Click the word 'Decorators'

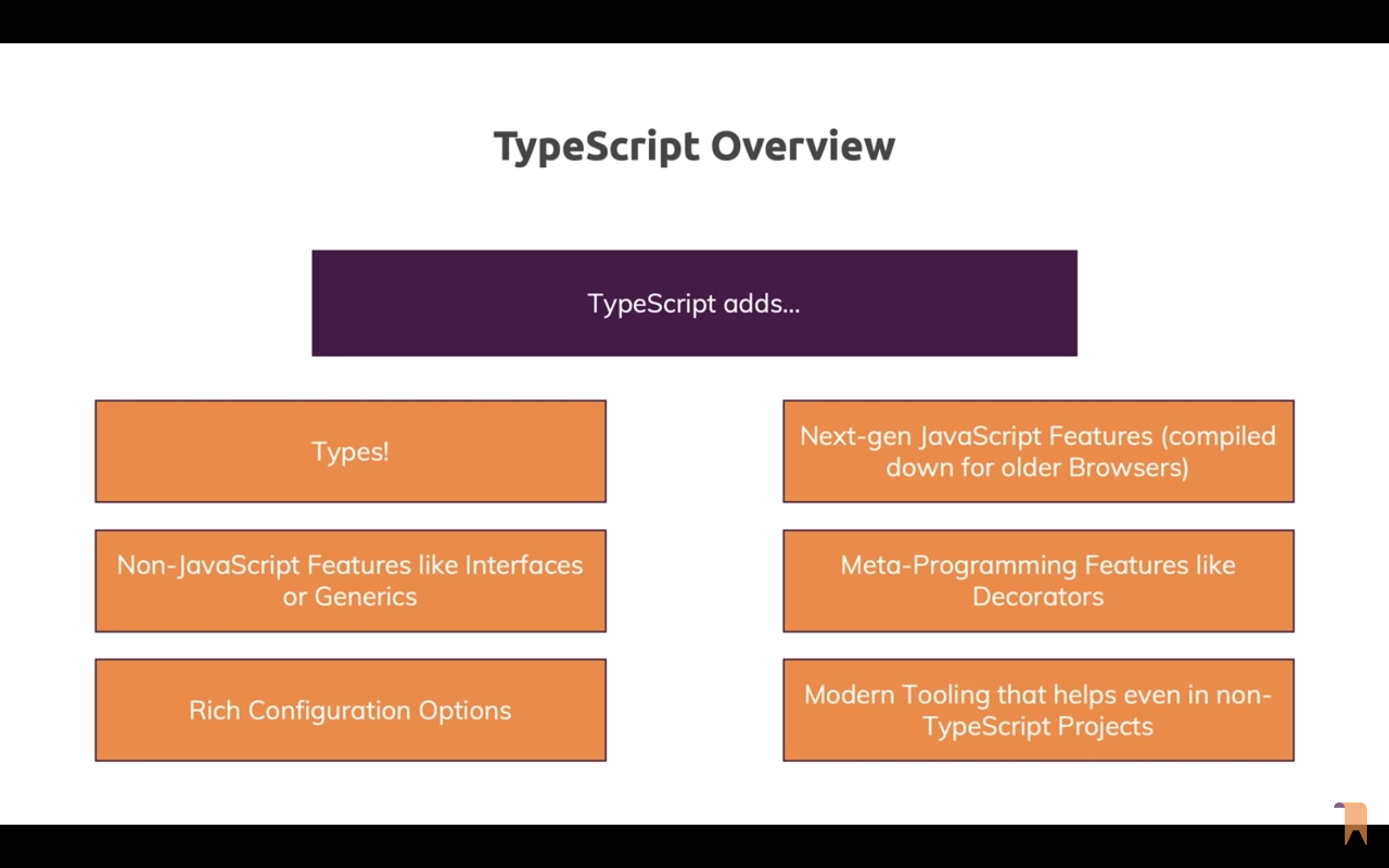tap(1038, 597)
